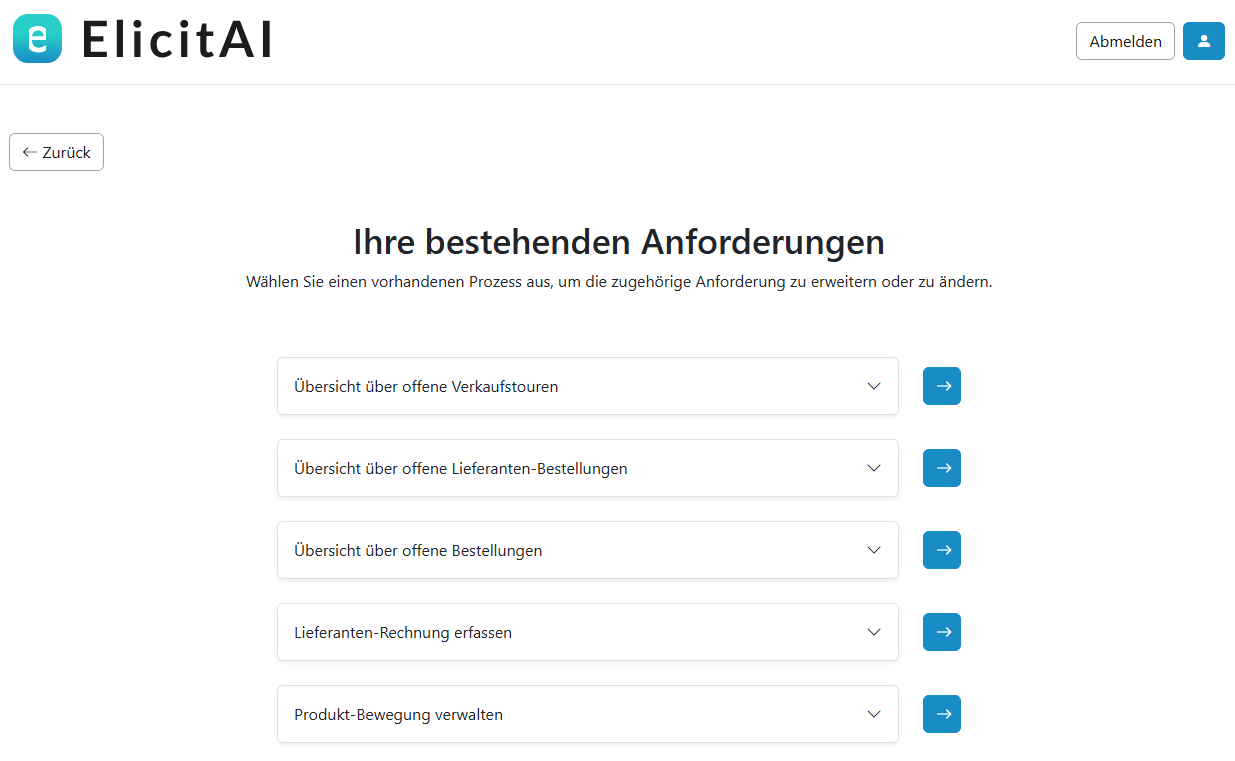This screenshot has height=761, width=1235.
Task: Open arrow for Produkt-Bewegung verwalten
Action: (941, 714)
